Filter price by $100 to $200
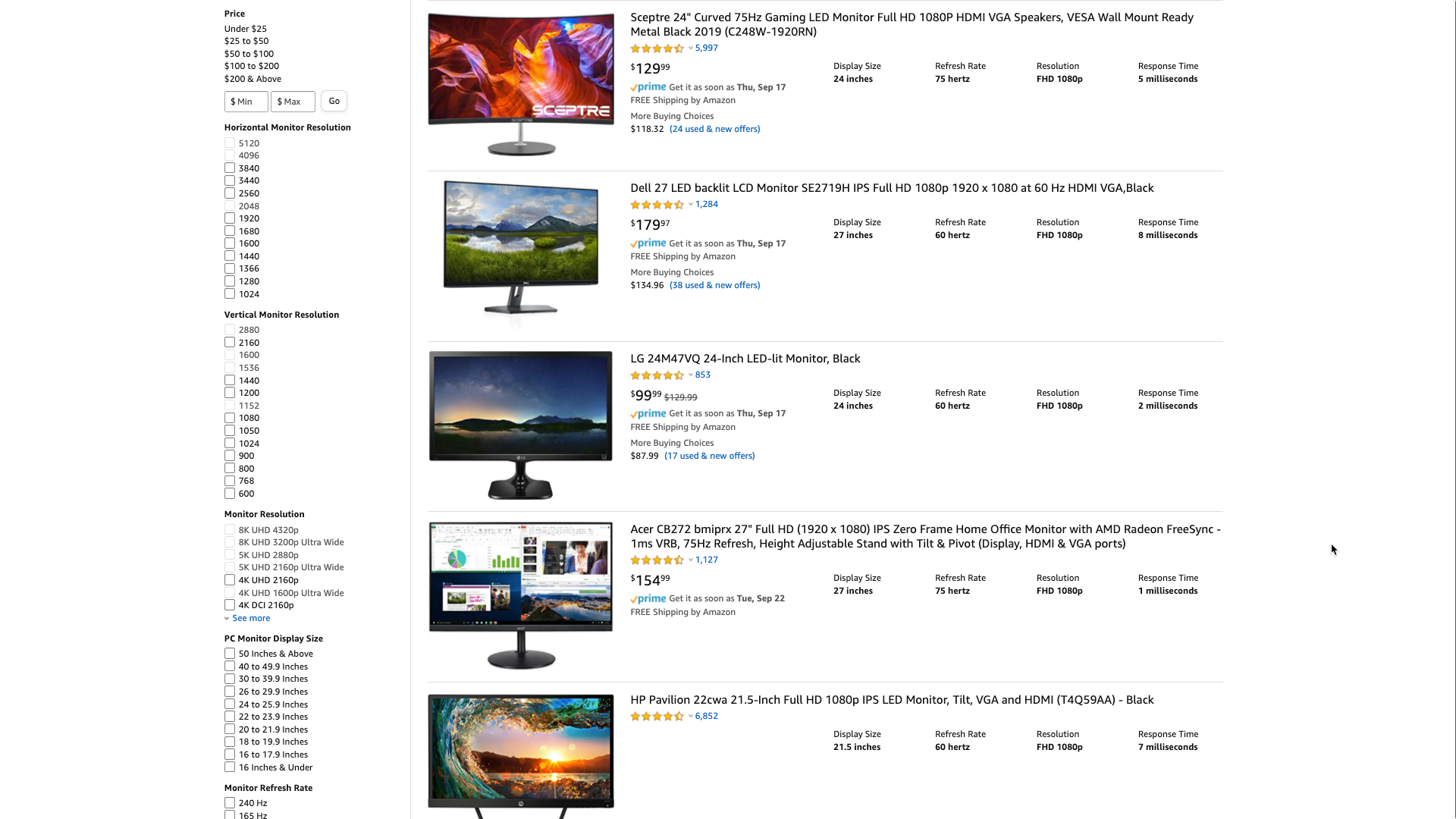This screenshot has width=1456, height=819. coord(251,66)
